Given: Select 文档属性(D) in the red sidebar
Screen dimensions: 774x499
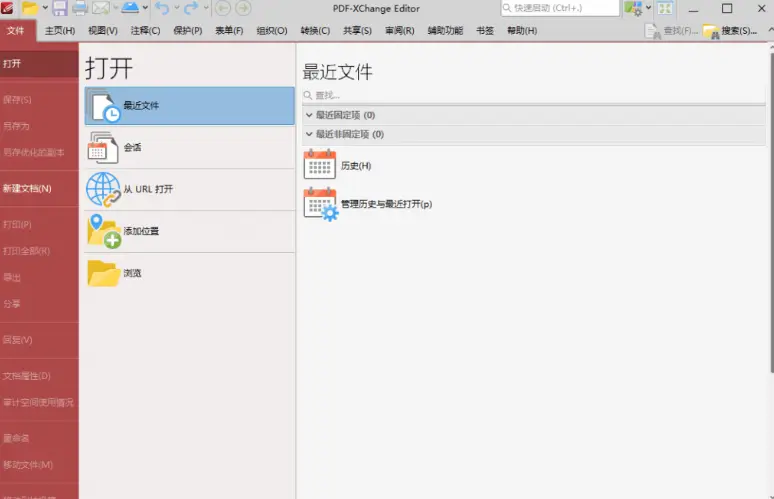Looking at the screenshot, I should (39, 376).
